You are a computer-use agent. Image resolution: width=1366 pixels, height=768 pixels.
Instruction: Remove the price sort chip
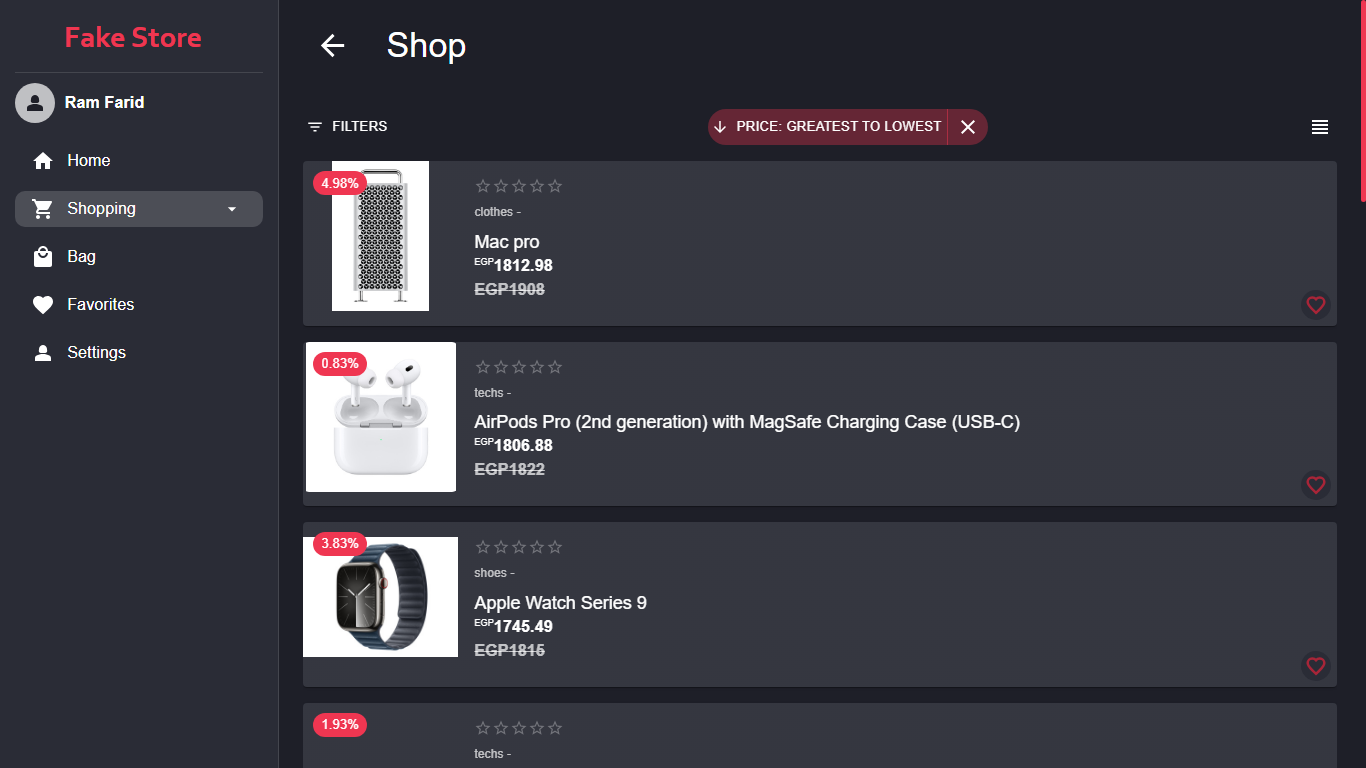tap(967, 127)
